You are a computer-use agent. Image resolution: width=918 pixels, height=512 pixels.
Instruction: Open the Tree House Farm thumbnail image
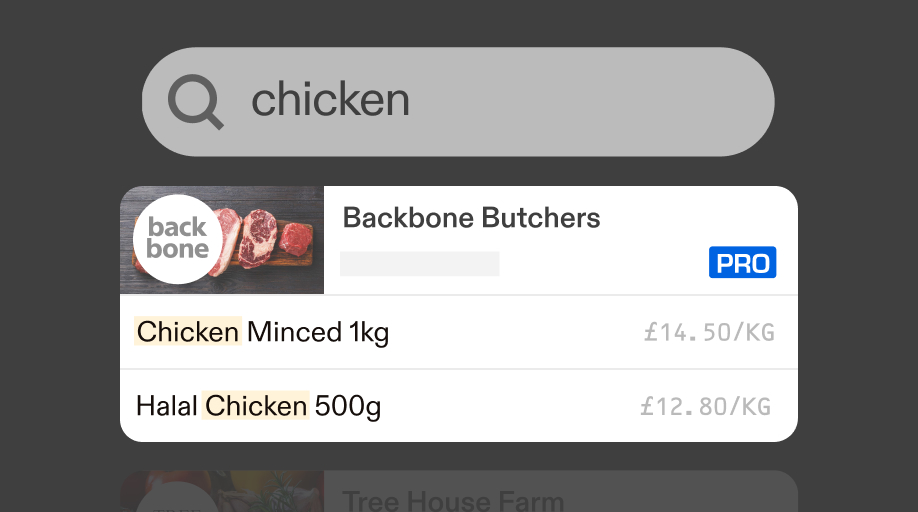coord(222,492)
